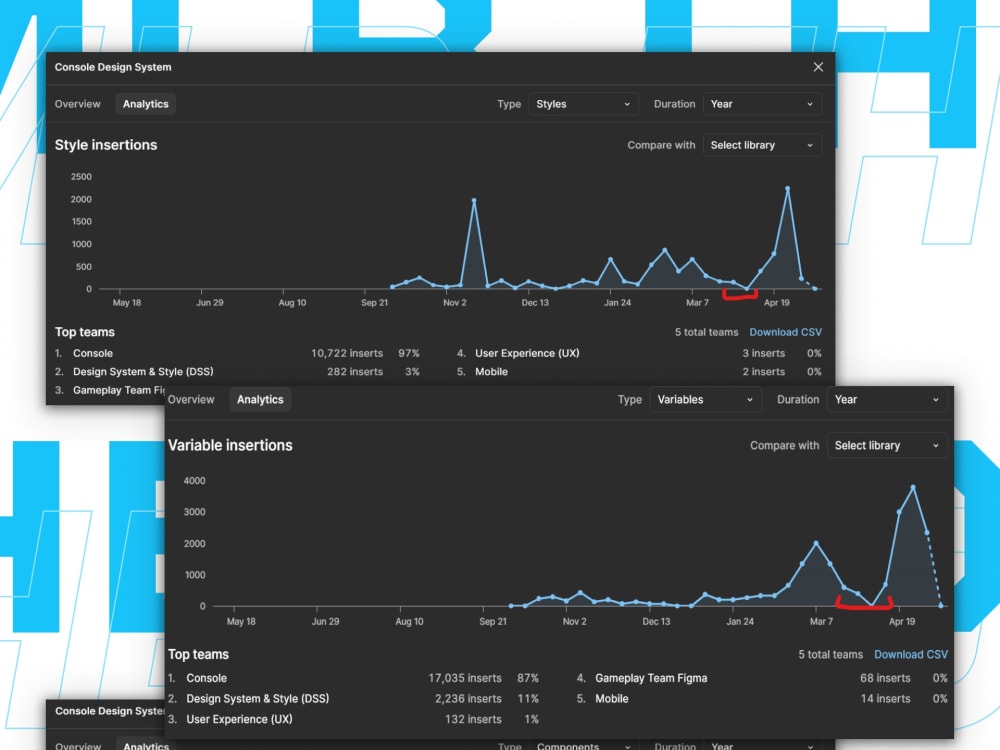Open Select library dropdown beside Style insertions
1000x750 pixels.
click(x=762, y=145)
